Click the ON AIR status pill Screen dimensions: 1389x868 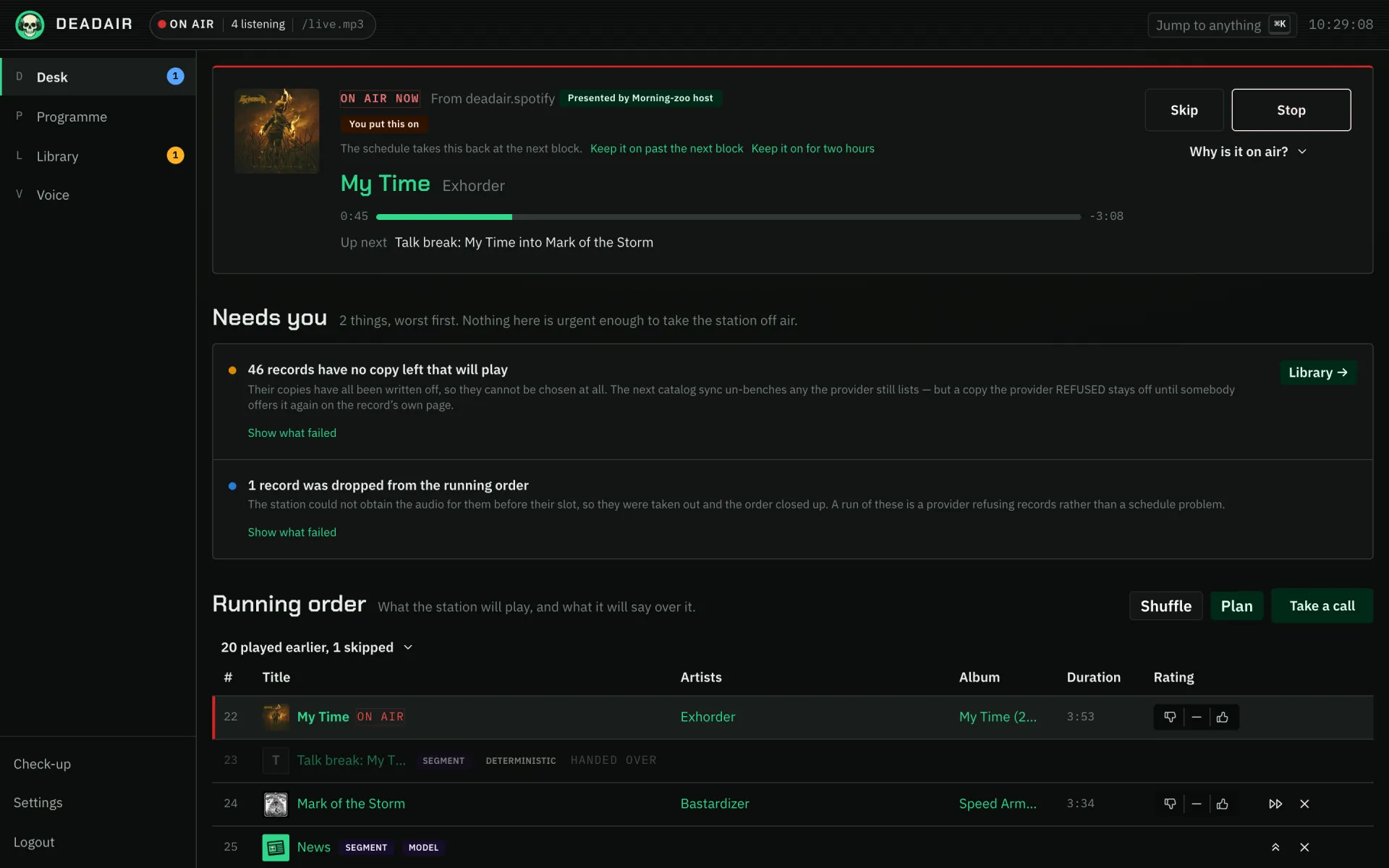pos(263,25)
